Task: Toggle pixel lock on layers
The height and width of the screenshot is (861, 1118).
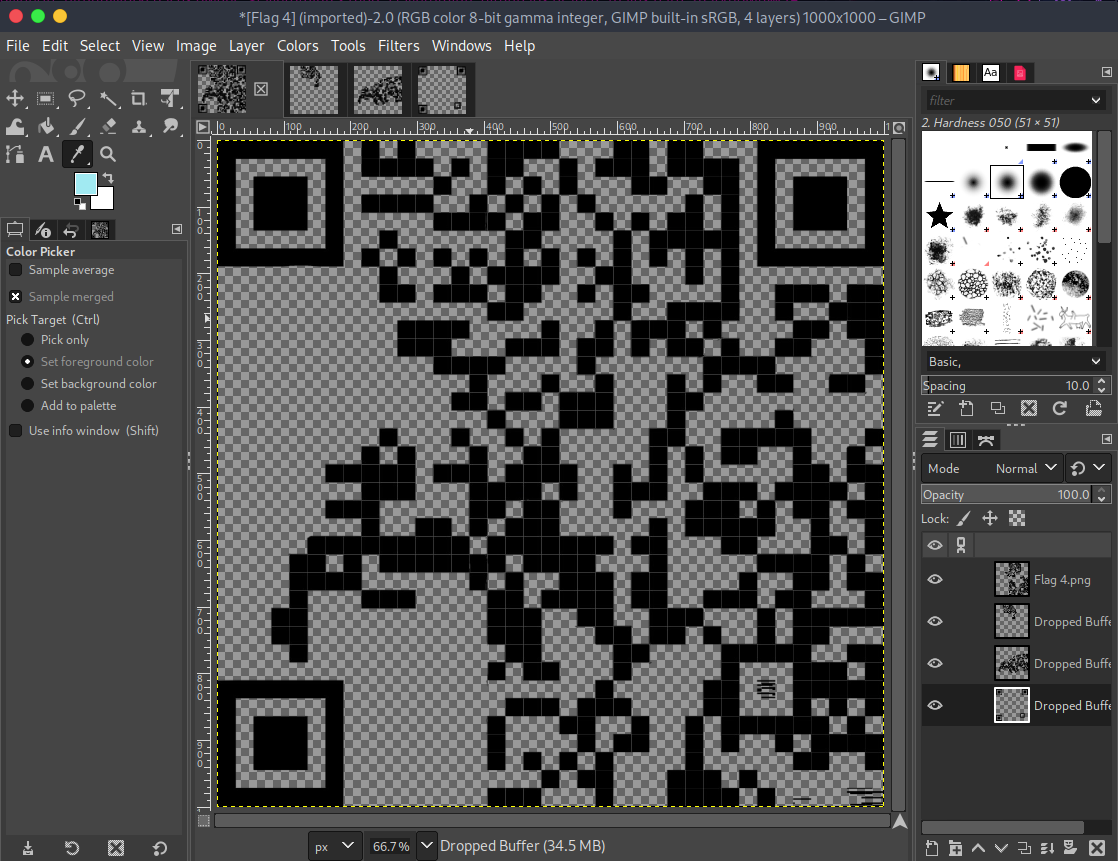Action: [x=963, y=519]
